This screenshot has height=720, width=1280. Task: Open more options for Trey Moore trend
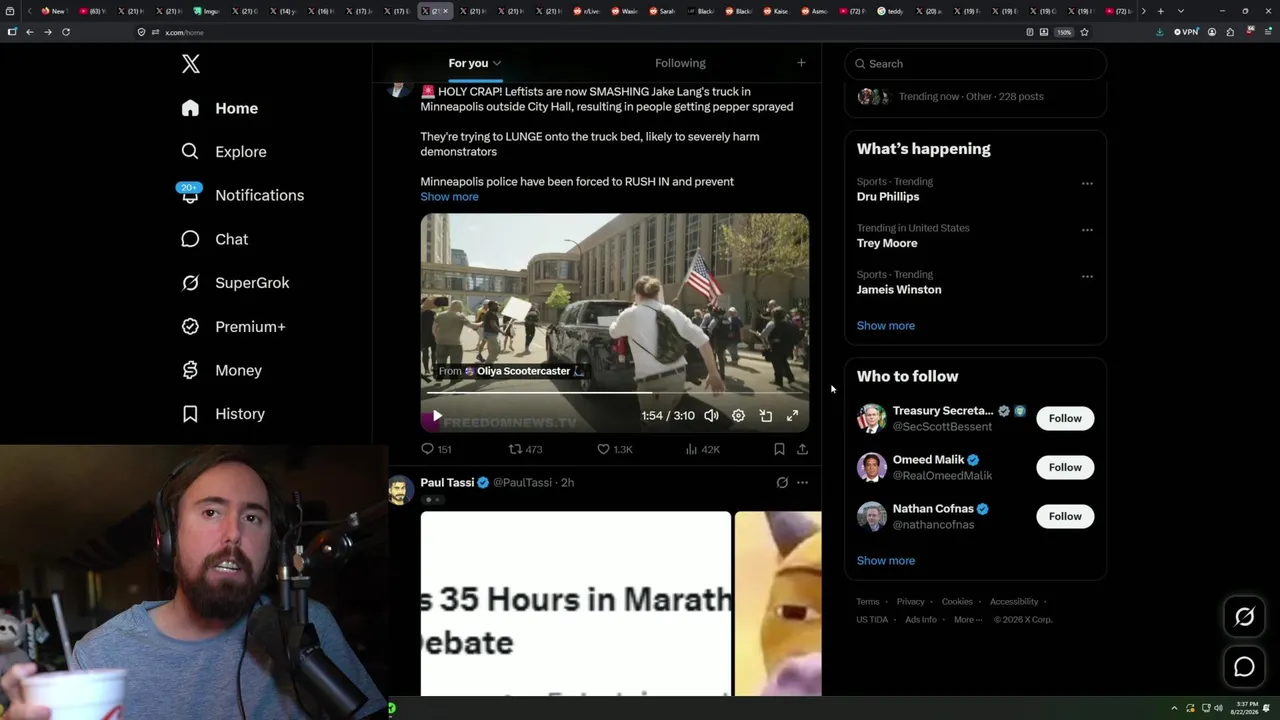pyautogui.click(x=1087, y=230)
